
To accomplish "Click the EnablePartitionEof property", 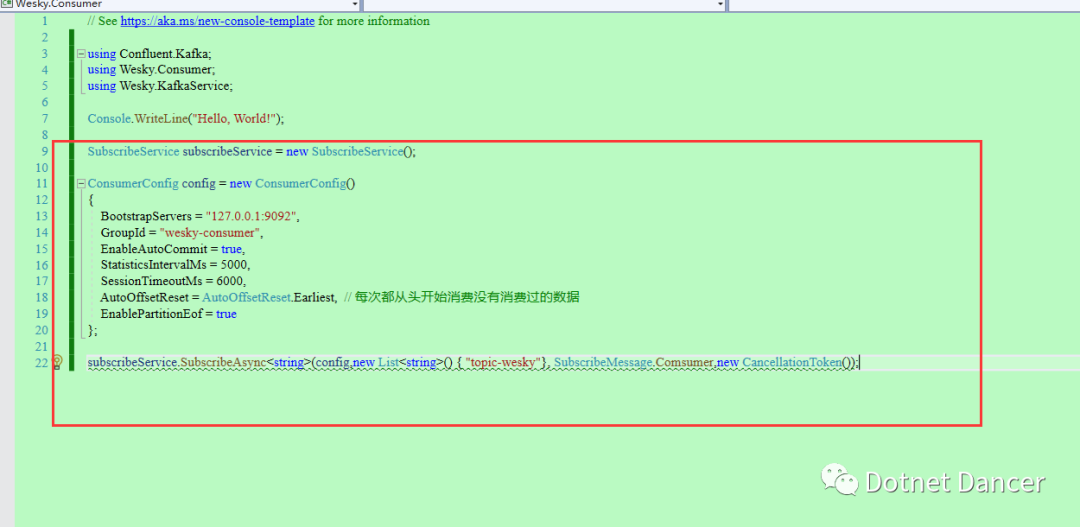I will 152,313.
